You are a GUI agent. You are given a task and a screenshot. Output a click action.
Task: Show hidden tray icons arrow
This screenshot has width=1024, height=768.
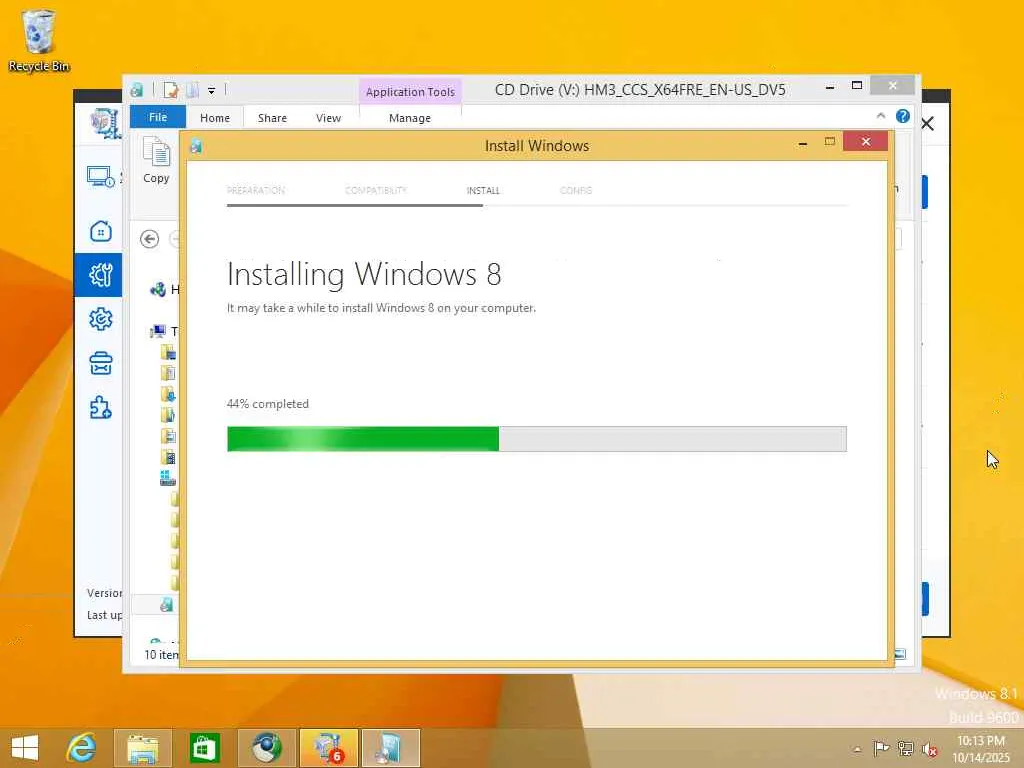(857, 749)
